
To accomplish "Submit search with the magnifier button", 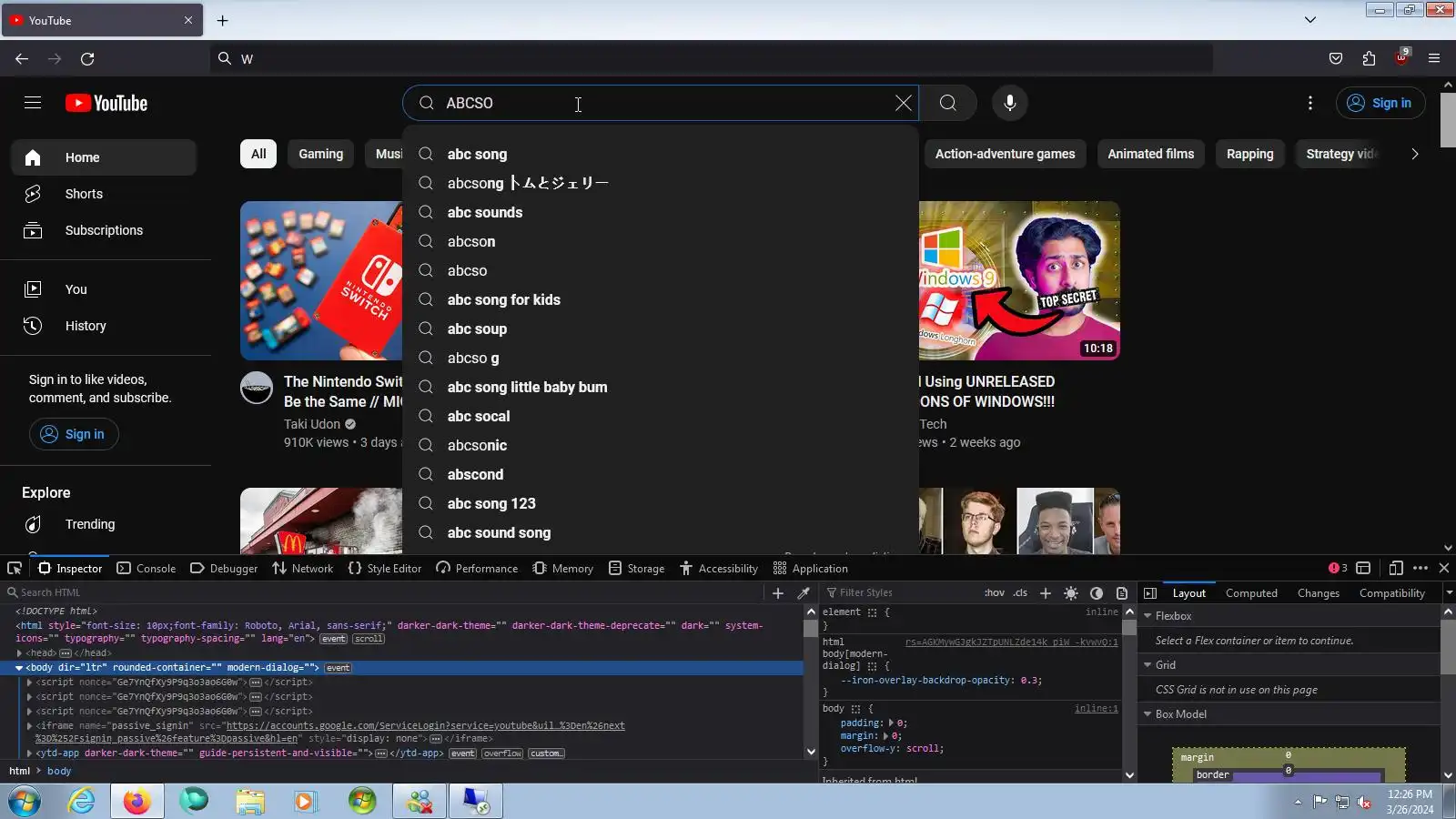I will pos(948,103).
